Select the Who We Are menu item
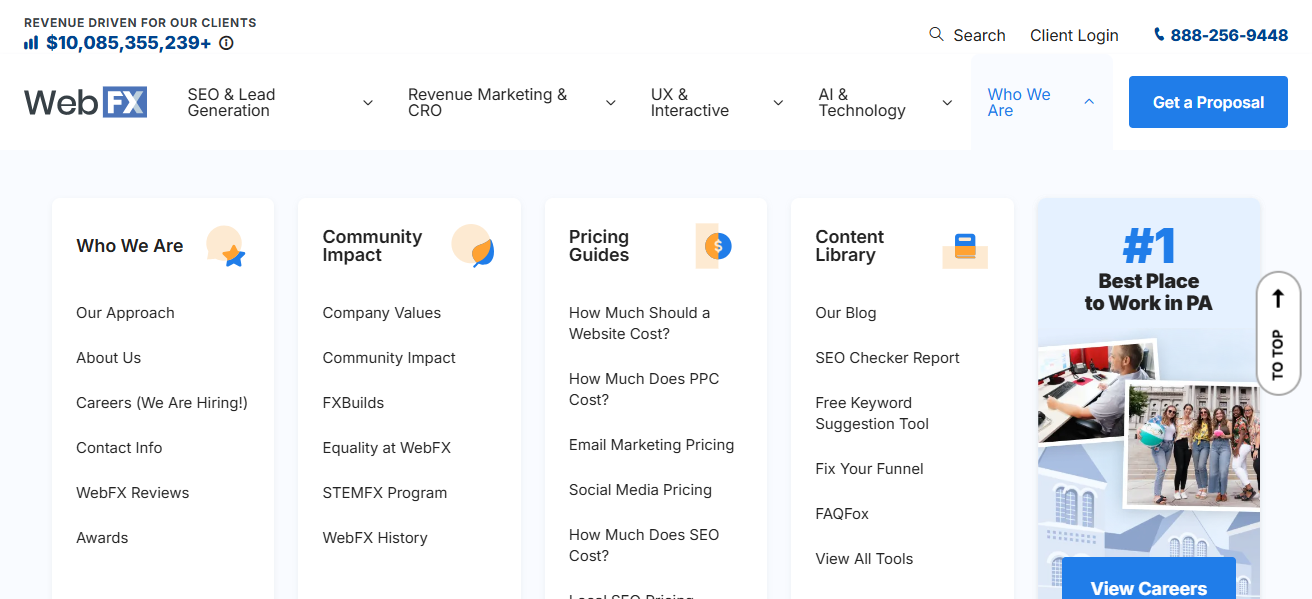The width and height of the screenshot is (1312, 599). pyautogui.click(x=1019, y=103)
